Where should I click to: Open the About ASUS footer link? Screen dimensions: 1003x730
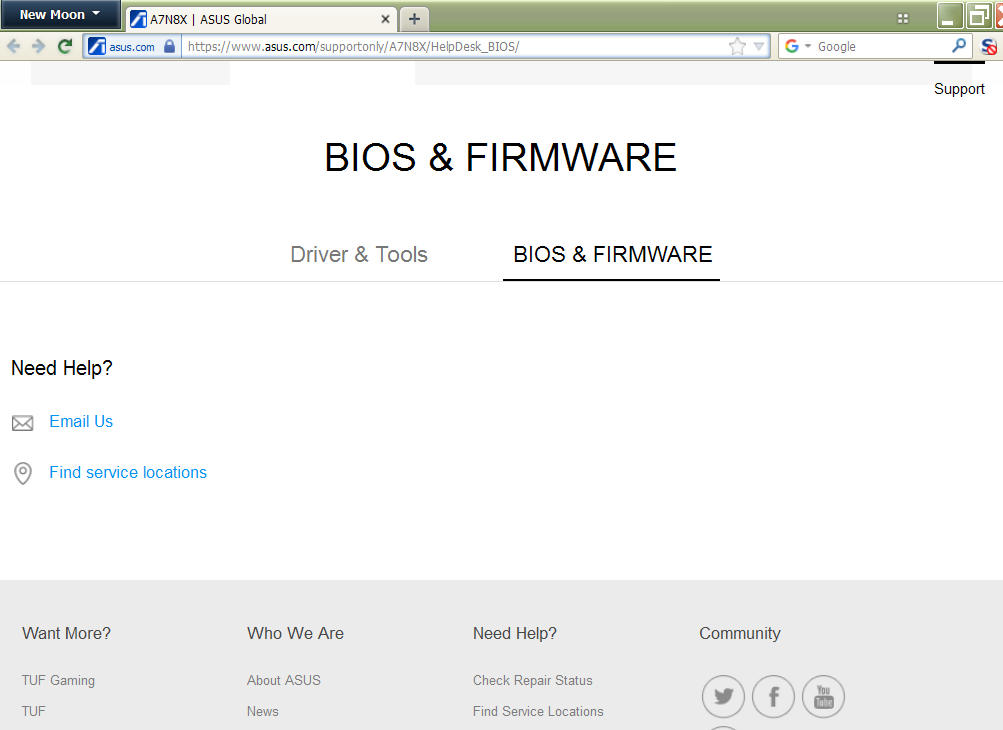tap(284, 681)
